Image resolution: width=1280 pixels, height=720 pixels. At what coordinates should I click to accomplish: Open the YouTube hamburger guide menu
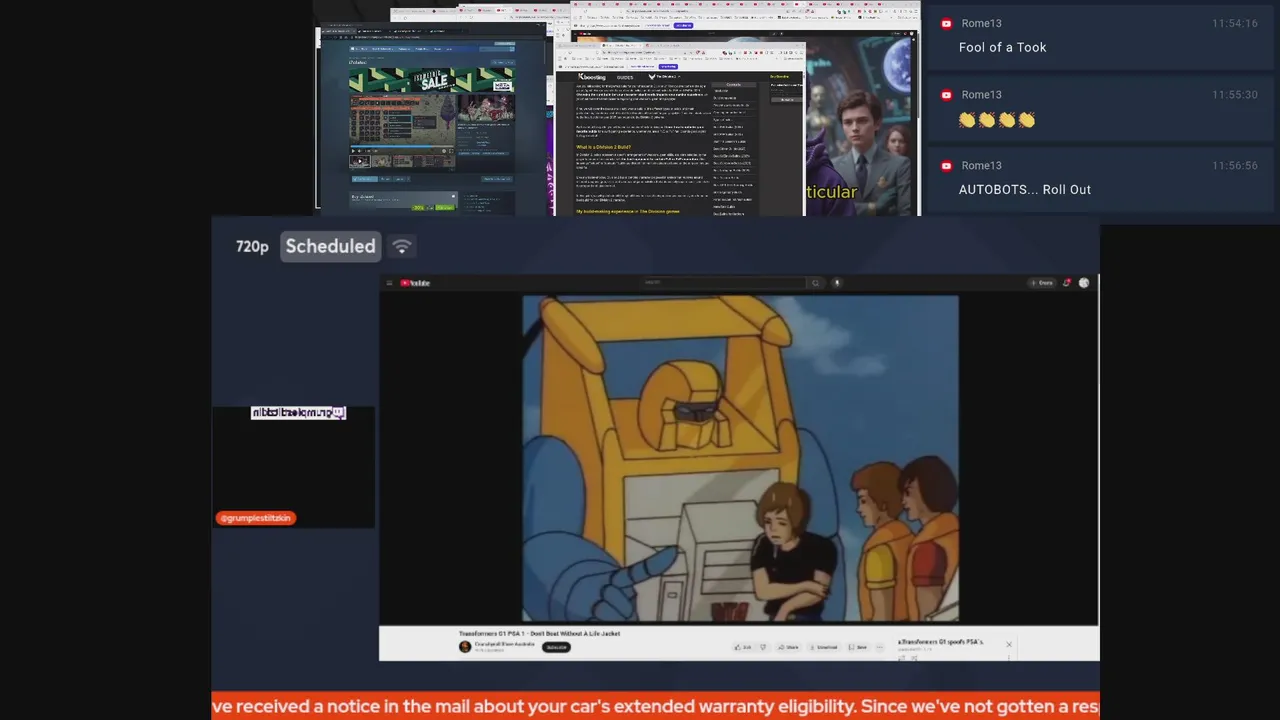[x=389, y=283]
